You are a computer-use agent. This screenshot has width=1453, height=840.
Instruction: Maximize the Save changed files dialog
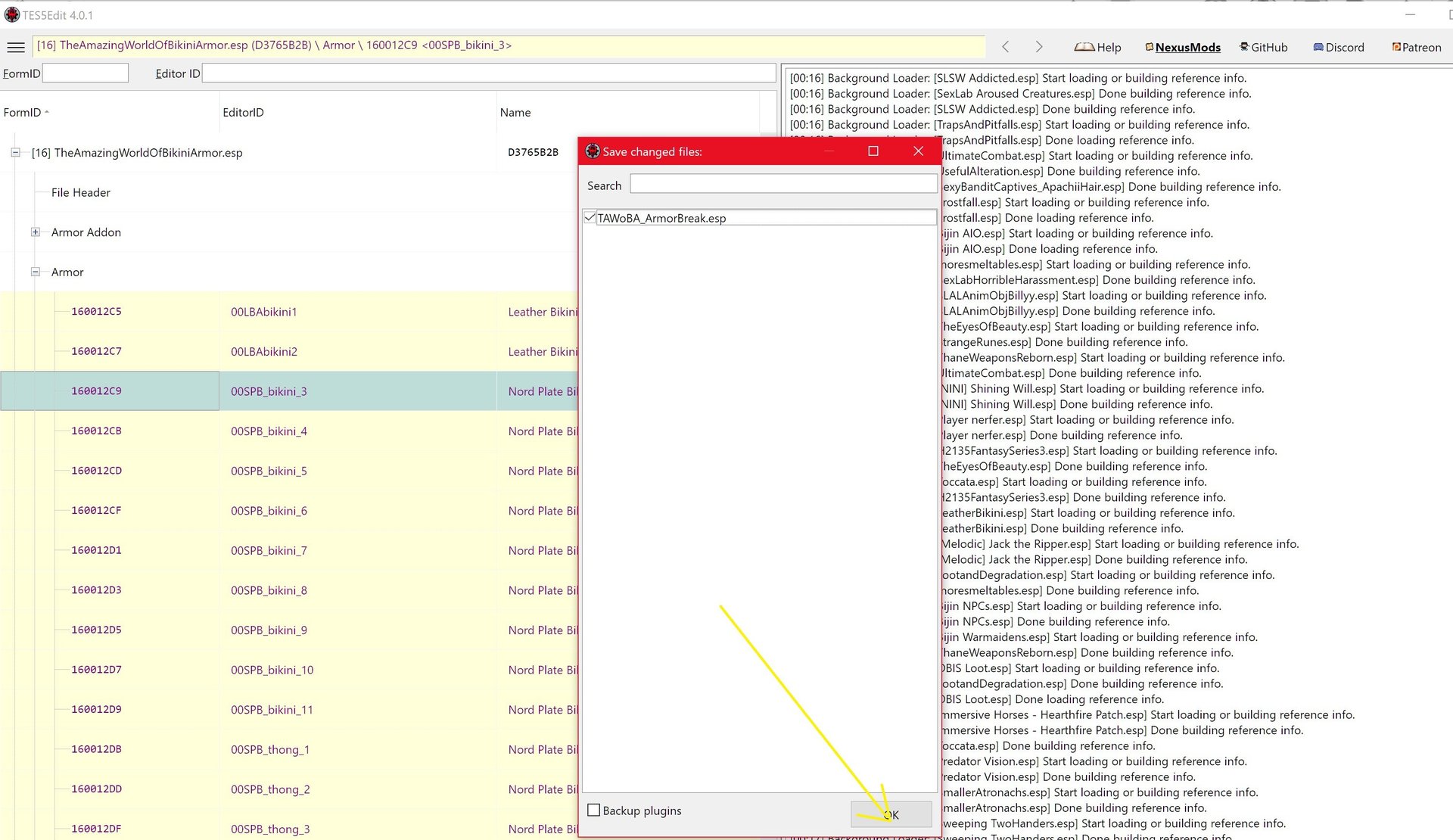[873, 151]
